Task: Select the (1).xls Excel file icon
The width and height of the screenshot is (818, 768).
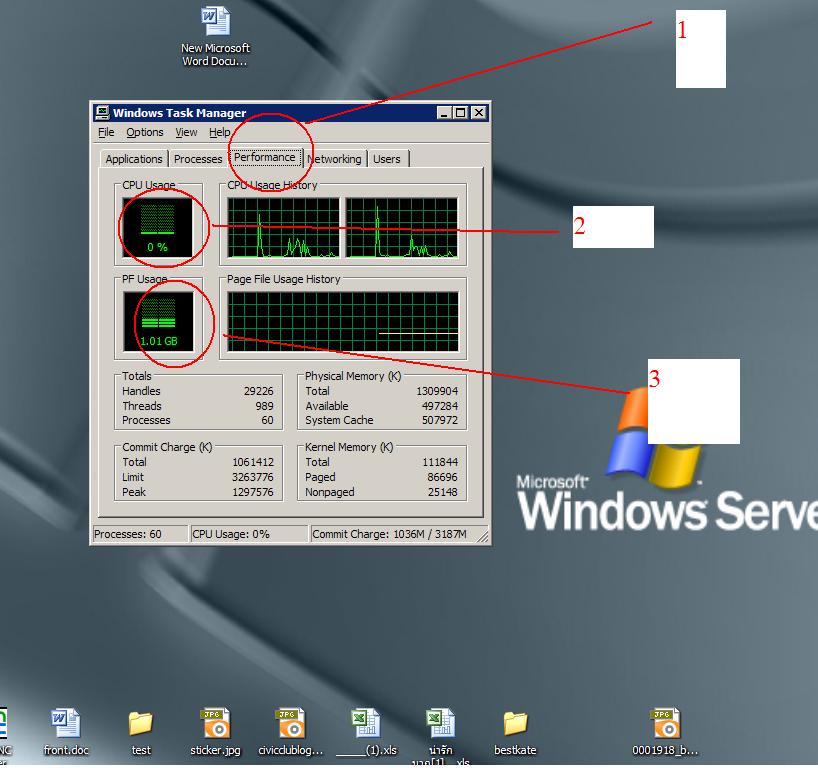Action: coord(365,724)
